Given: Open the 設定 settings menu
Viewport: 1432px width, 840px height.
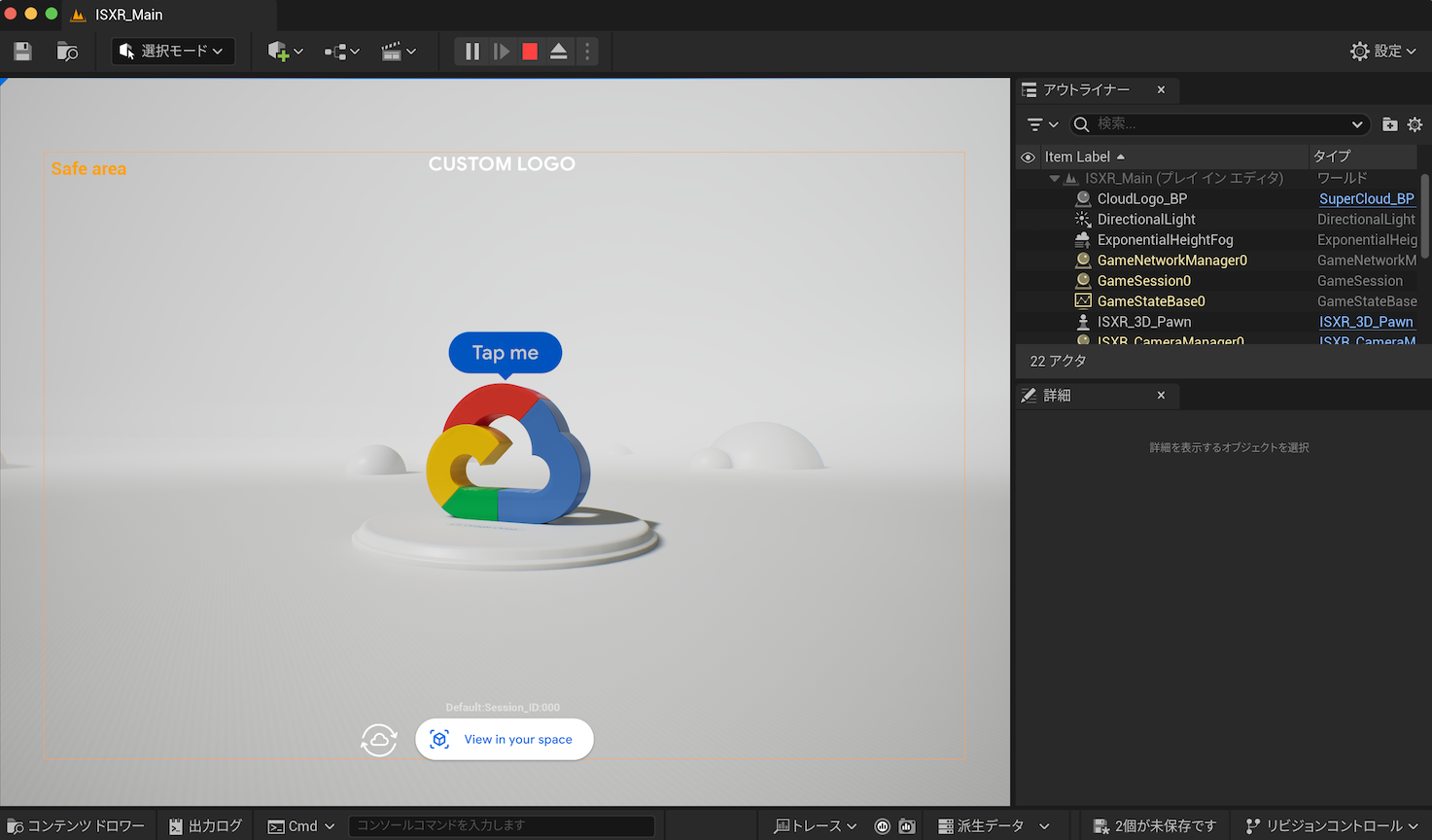Looking at the screenshot, I should point(1382,52).
